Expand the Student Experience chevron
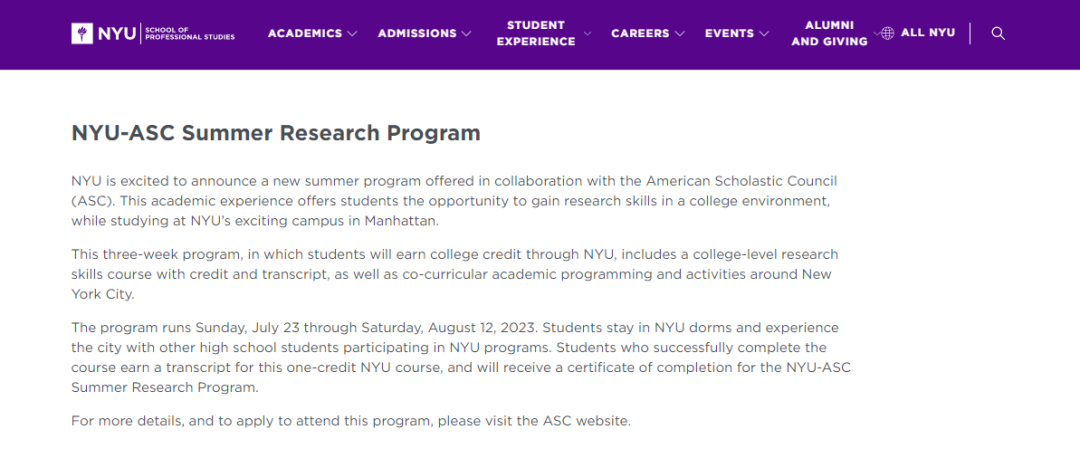Image resolution: width=1080 pixels, height=458 pixels. 587,34
